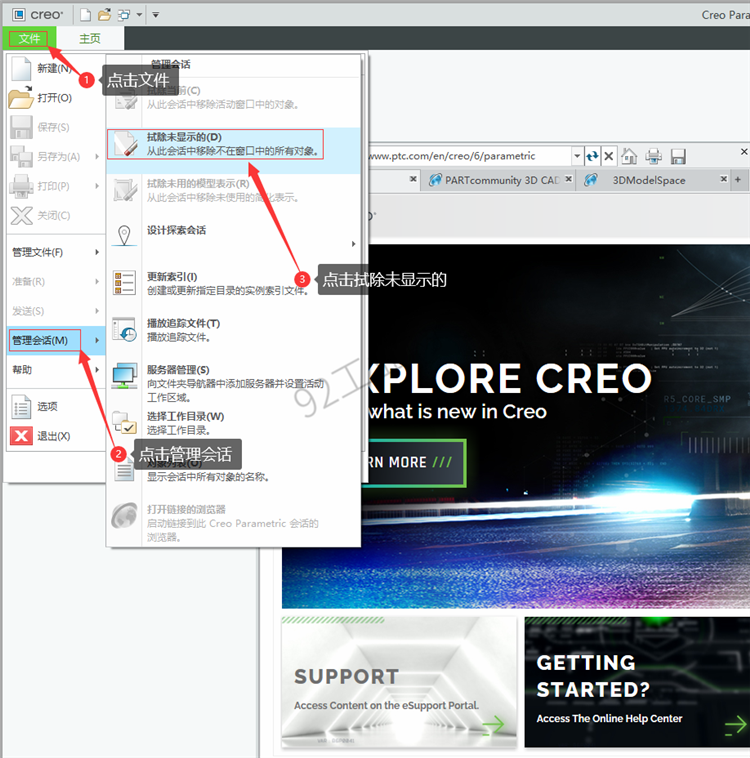
Task: Click the windows switch icon in quick access toolbar
Action: point(124,15)
